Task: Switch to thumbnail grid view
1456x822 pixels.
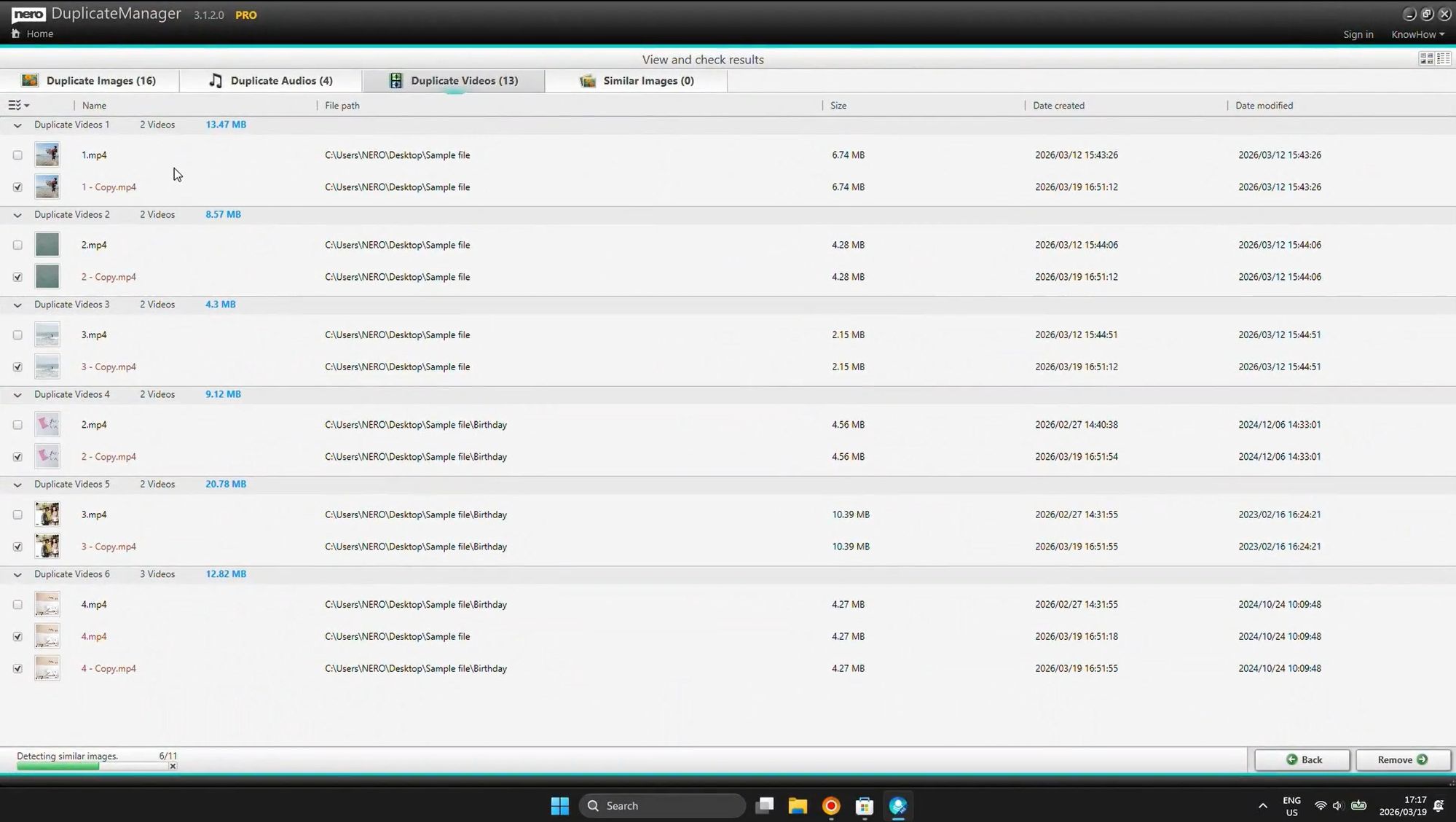Action: point(1425,58)
